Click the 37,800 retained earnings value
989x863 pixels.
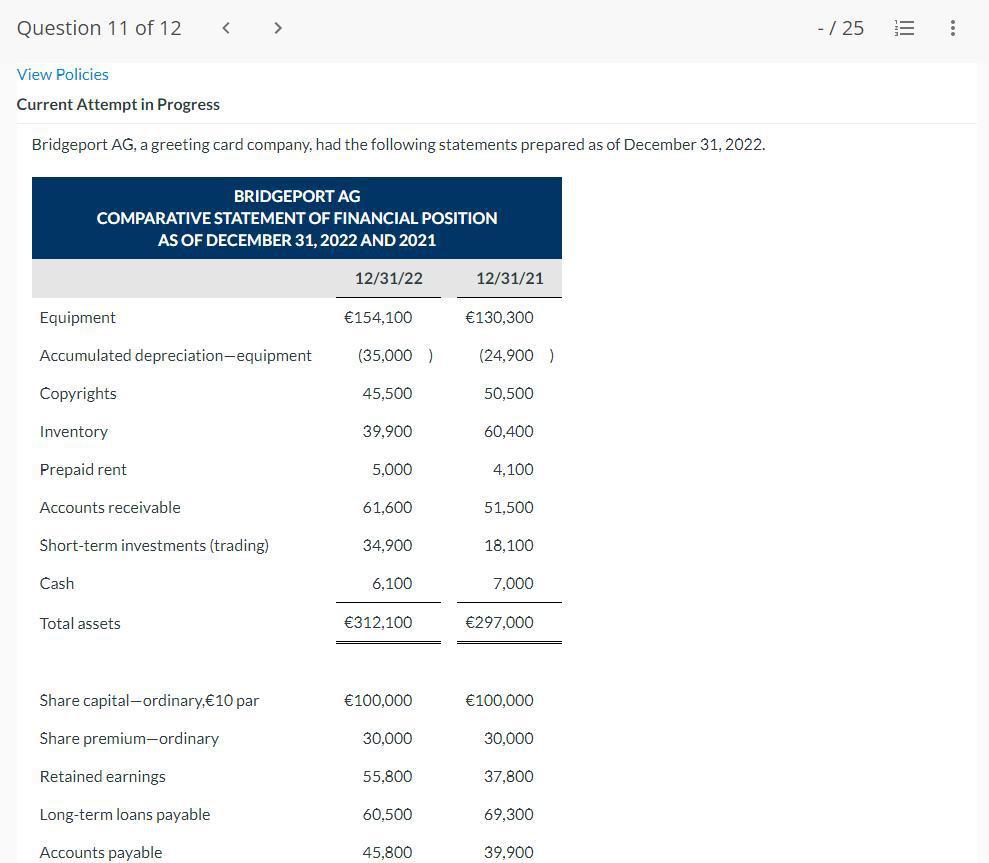point(508,776)
